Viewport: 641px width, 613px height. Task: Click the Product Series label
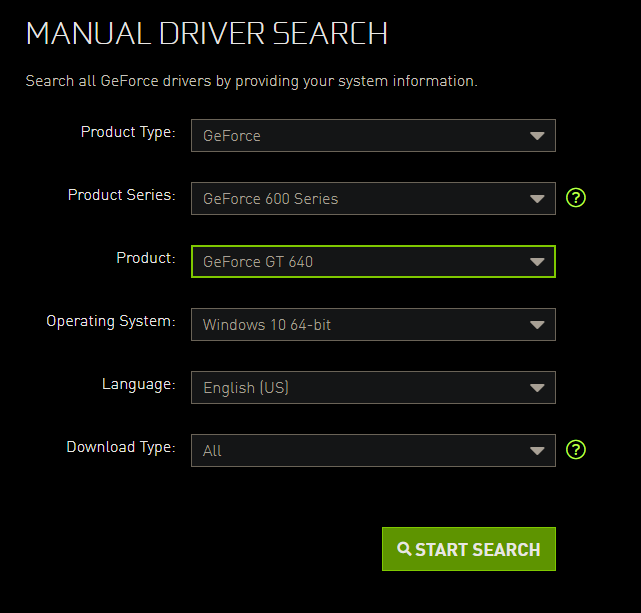click(x=121, y=195)
